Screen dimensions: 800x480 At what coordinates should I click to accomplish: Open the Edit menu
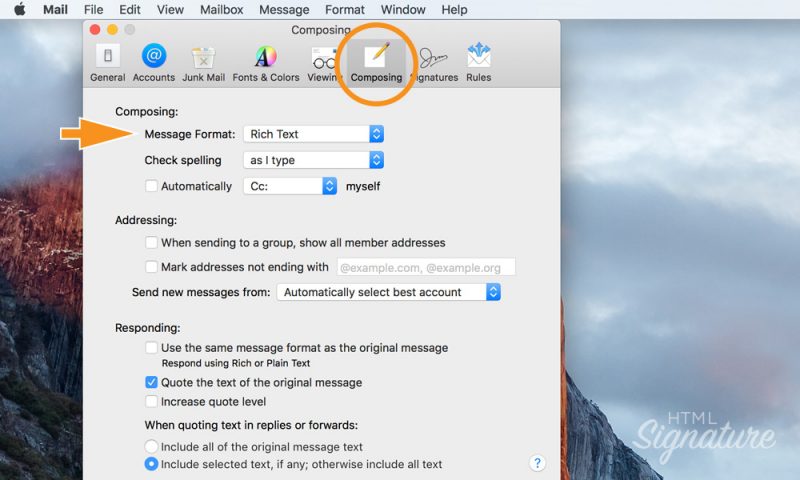coord(130,10)
